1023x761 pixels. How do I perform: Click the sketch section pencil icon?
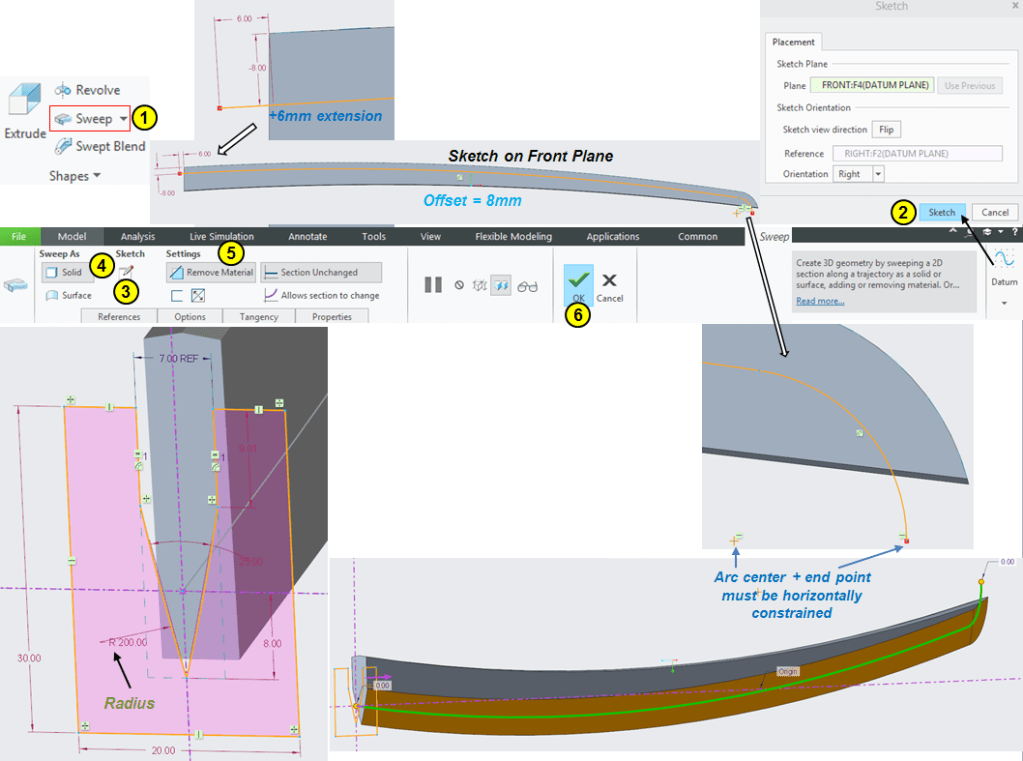pyautogui.click(x=126, y=272)
